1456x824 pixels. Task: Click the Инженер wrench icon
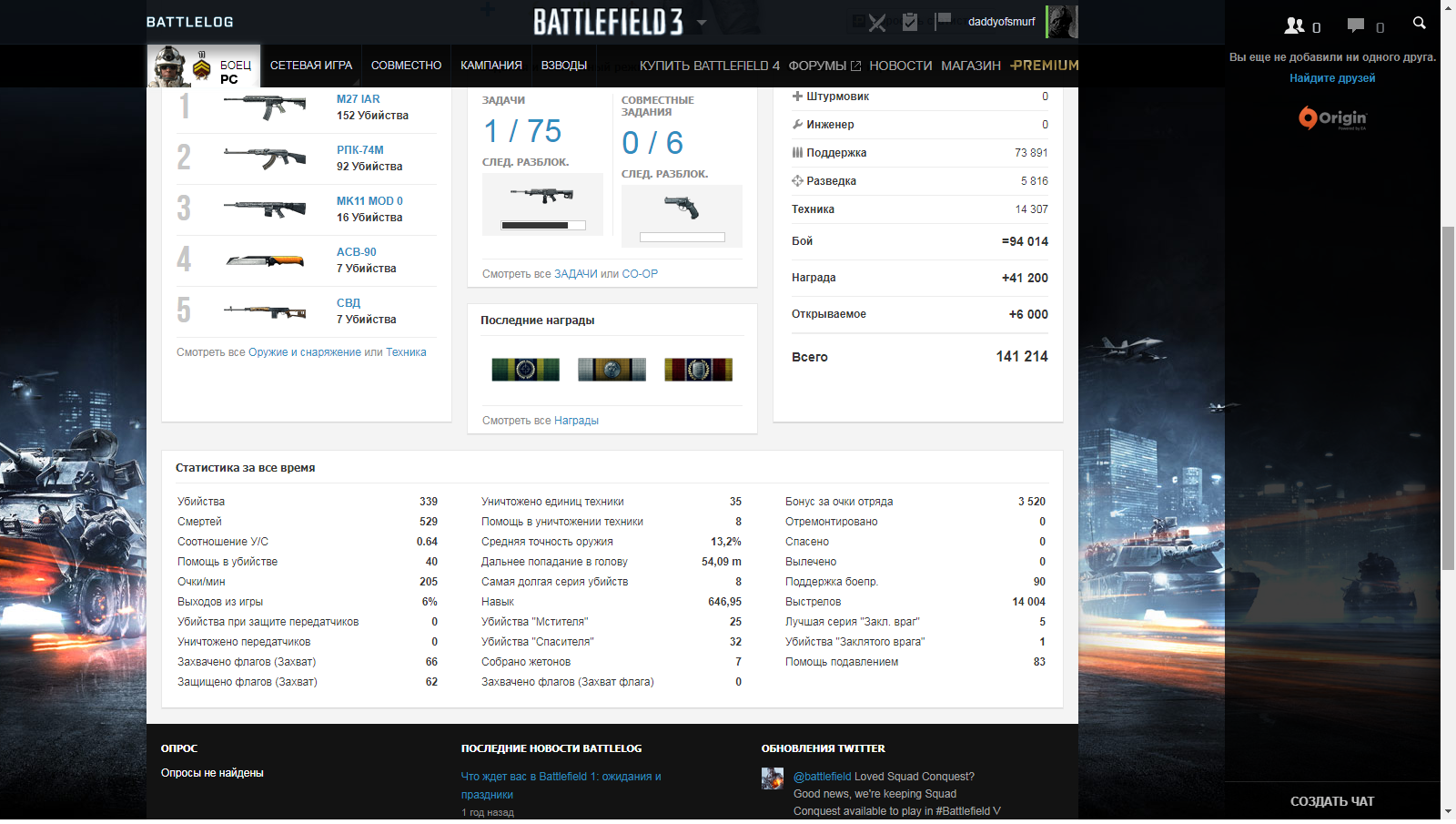797,124
